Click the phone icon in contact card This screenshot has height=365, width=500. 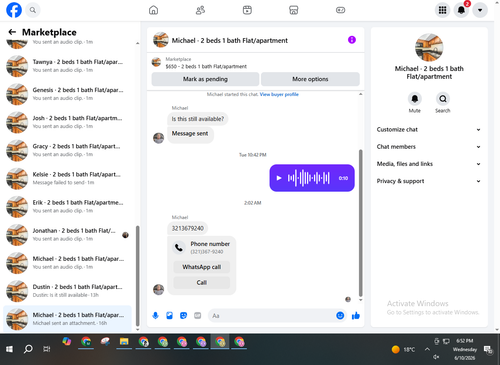click(x=179, y=248)
